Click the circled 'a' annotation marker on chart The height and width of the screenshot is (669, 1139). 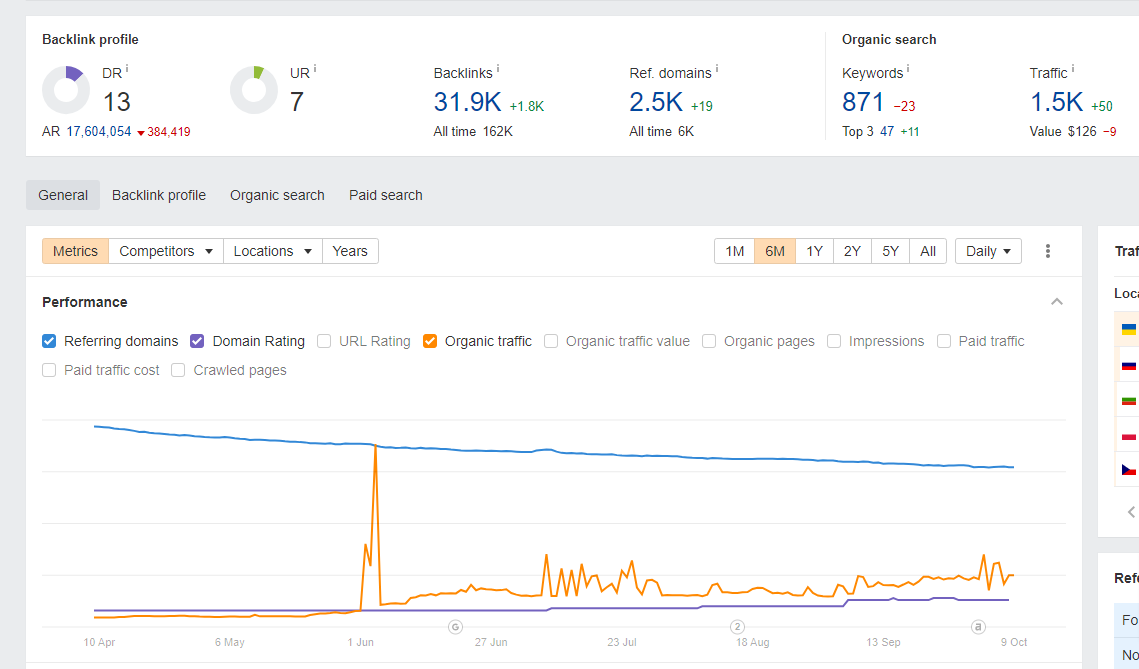(x=979, y=627)
